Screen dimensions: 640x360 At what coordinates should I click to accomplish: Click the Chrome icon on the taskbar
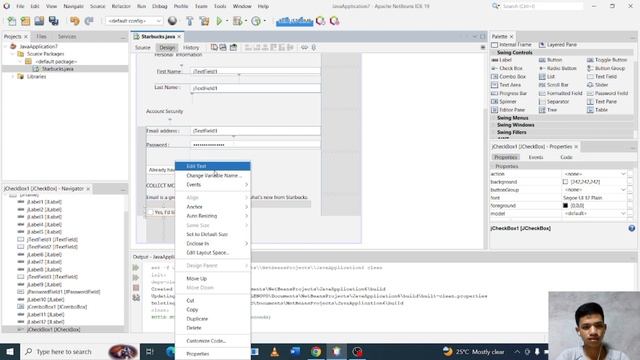pos(316,351)
